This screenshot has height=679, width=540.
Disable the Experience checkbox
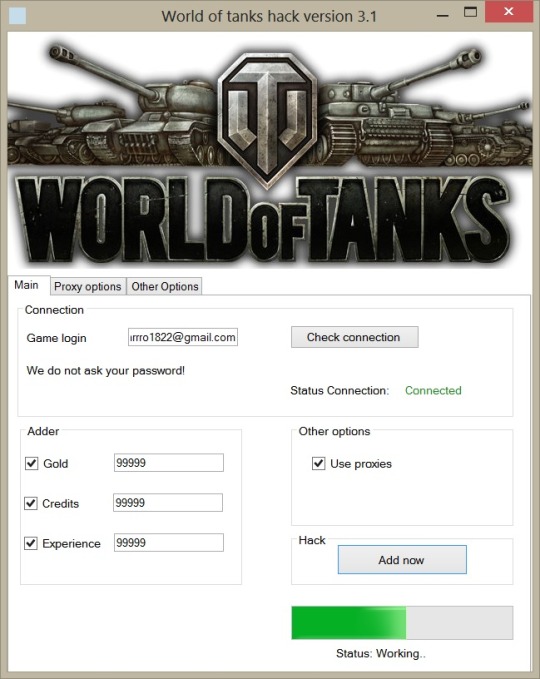click(31, 543)
